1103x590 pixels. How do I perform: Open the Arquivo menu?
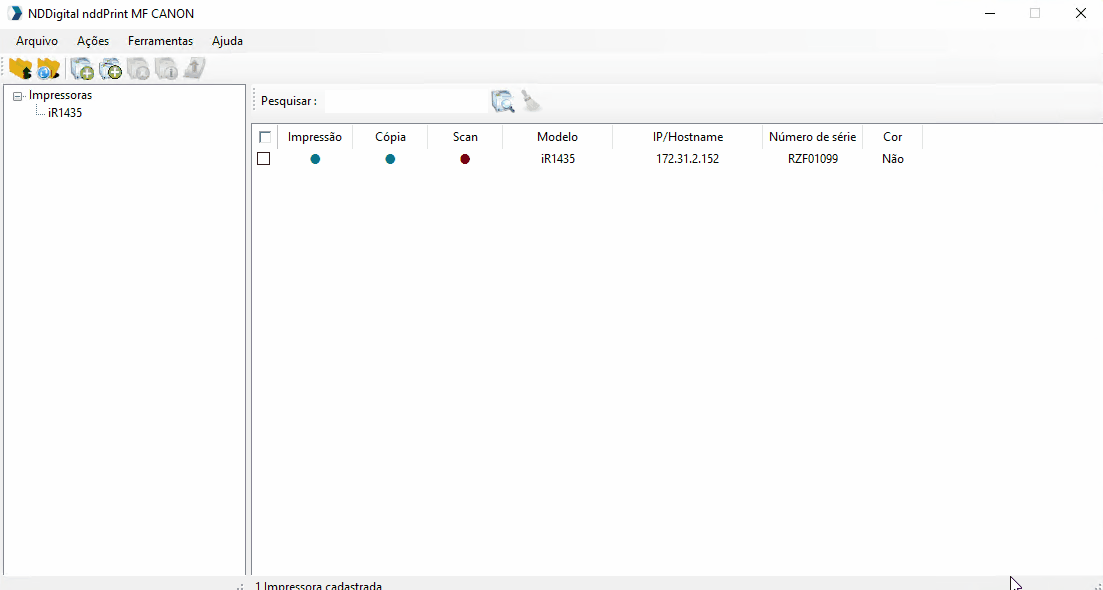tap(37, 41)
